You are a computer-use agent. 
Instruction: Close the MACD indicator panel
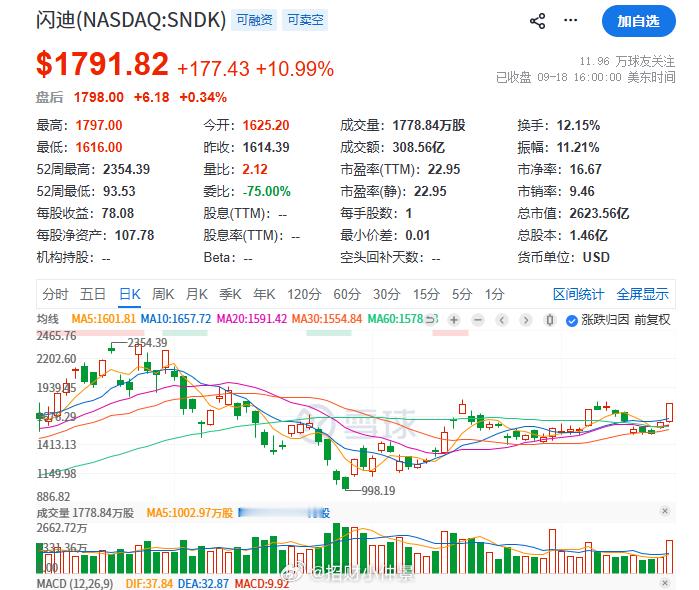coord(665,583)
